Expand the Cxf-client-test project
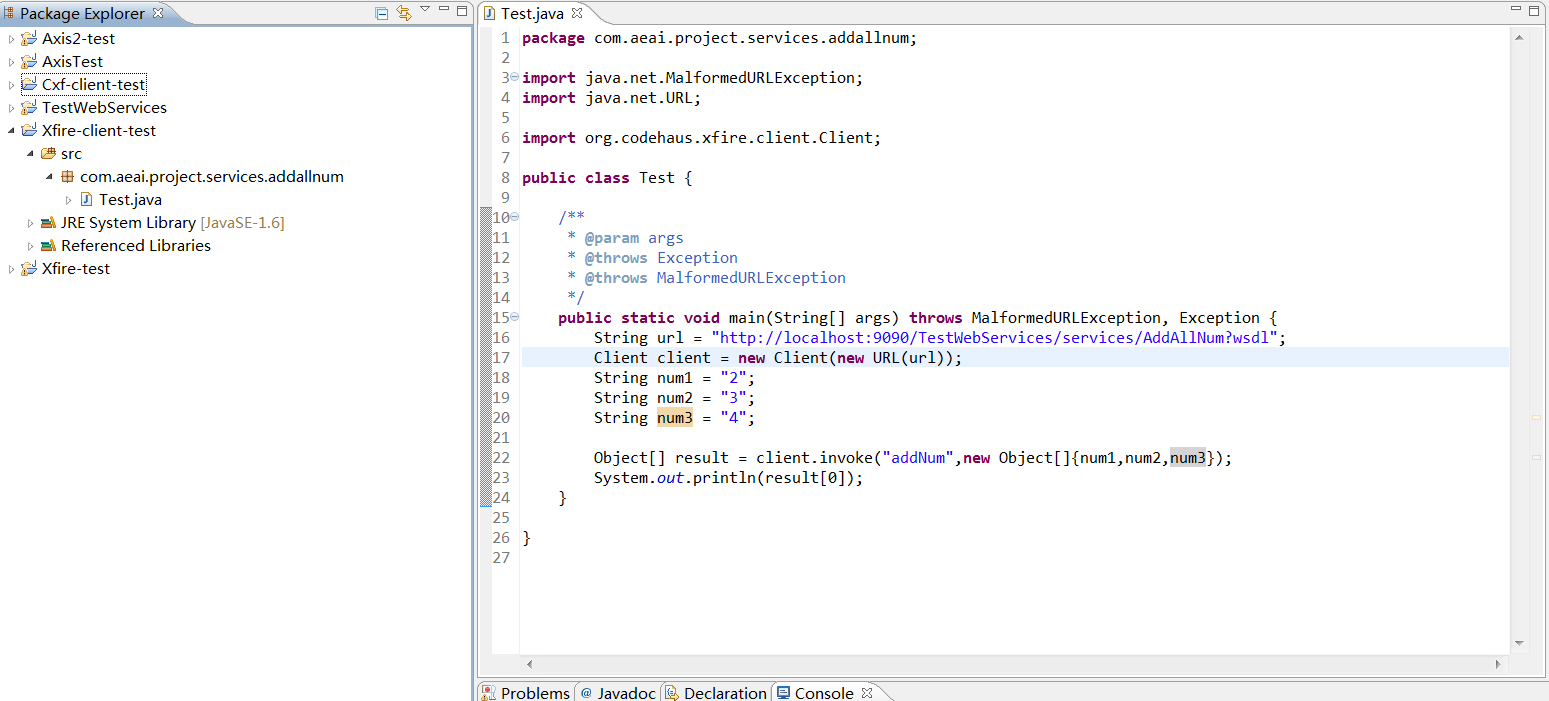Image resolution: width=1549 pixels, height=701 pixels. (x=11, y=85)
